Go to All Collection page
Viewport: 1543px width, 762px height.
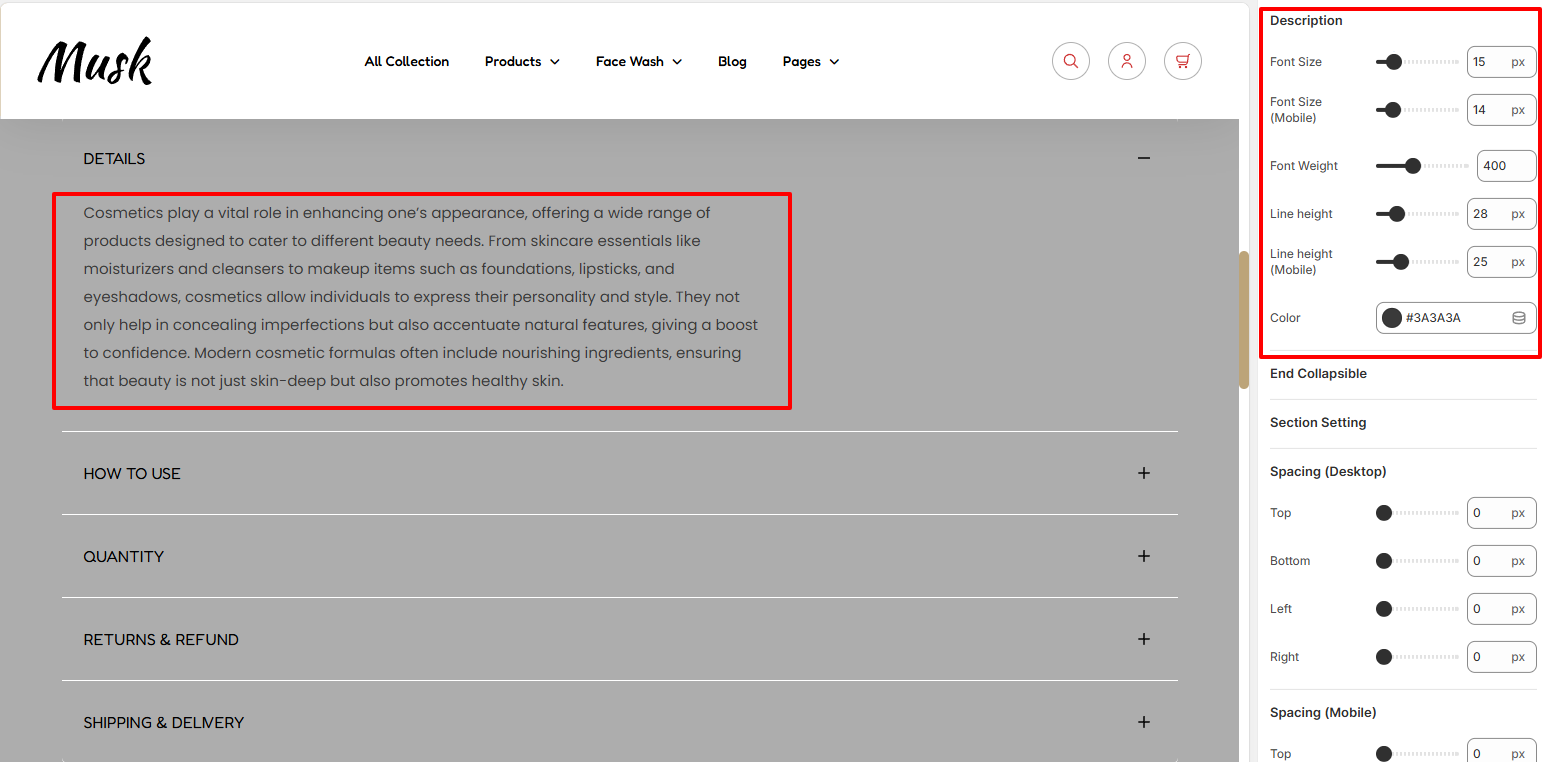[x=407, y=61]
